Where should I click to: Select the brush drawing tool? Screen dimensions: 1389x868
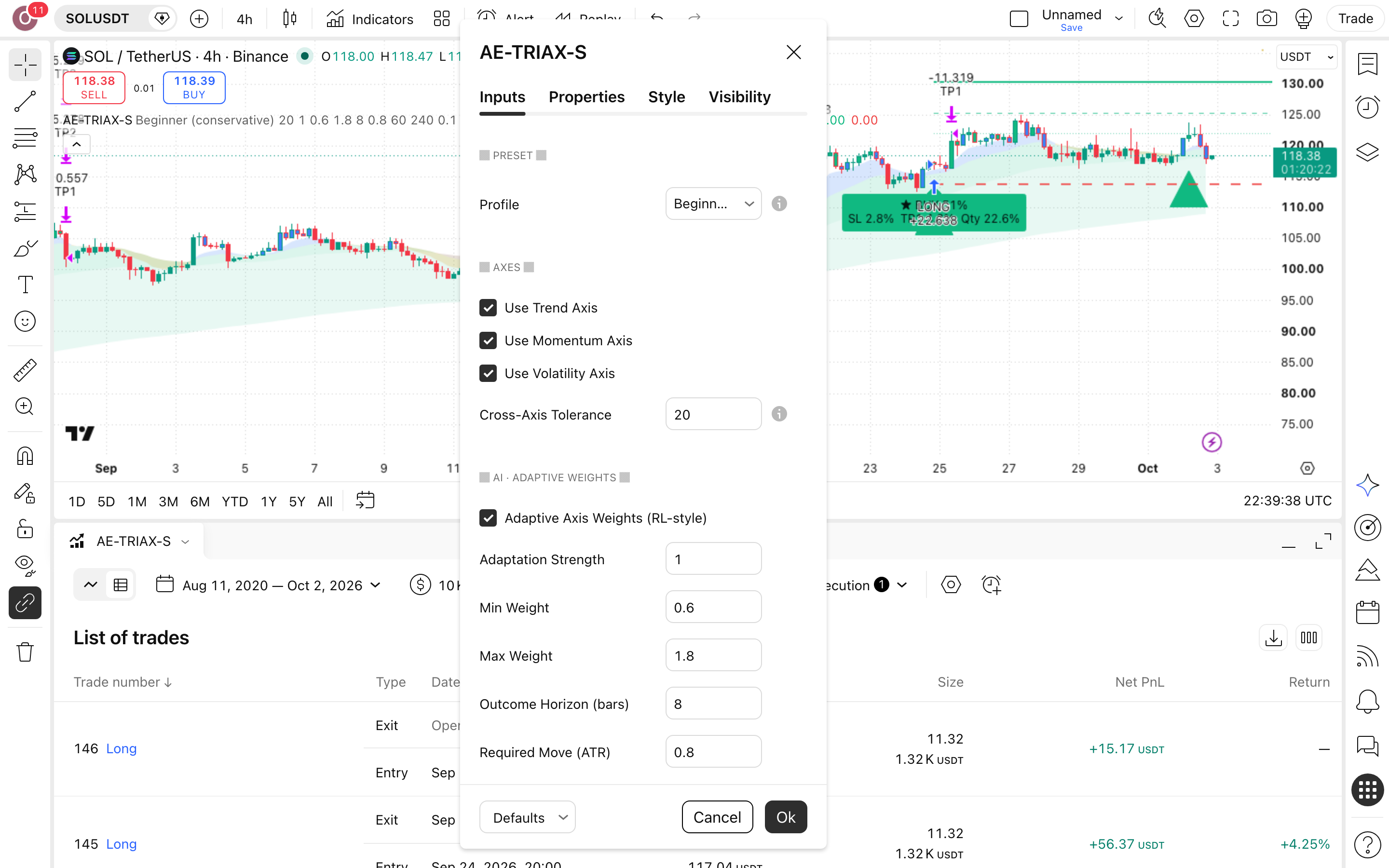(x=25, y=248)
